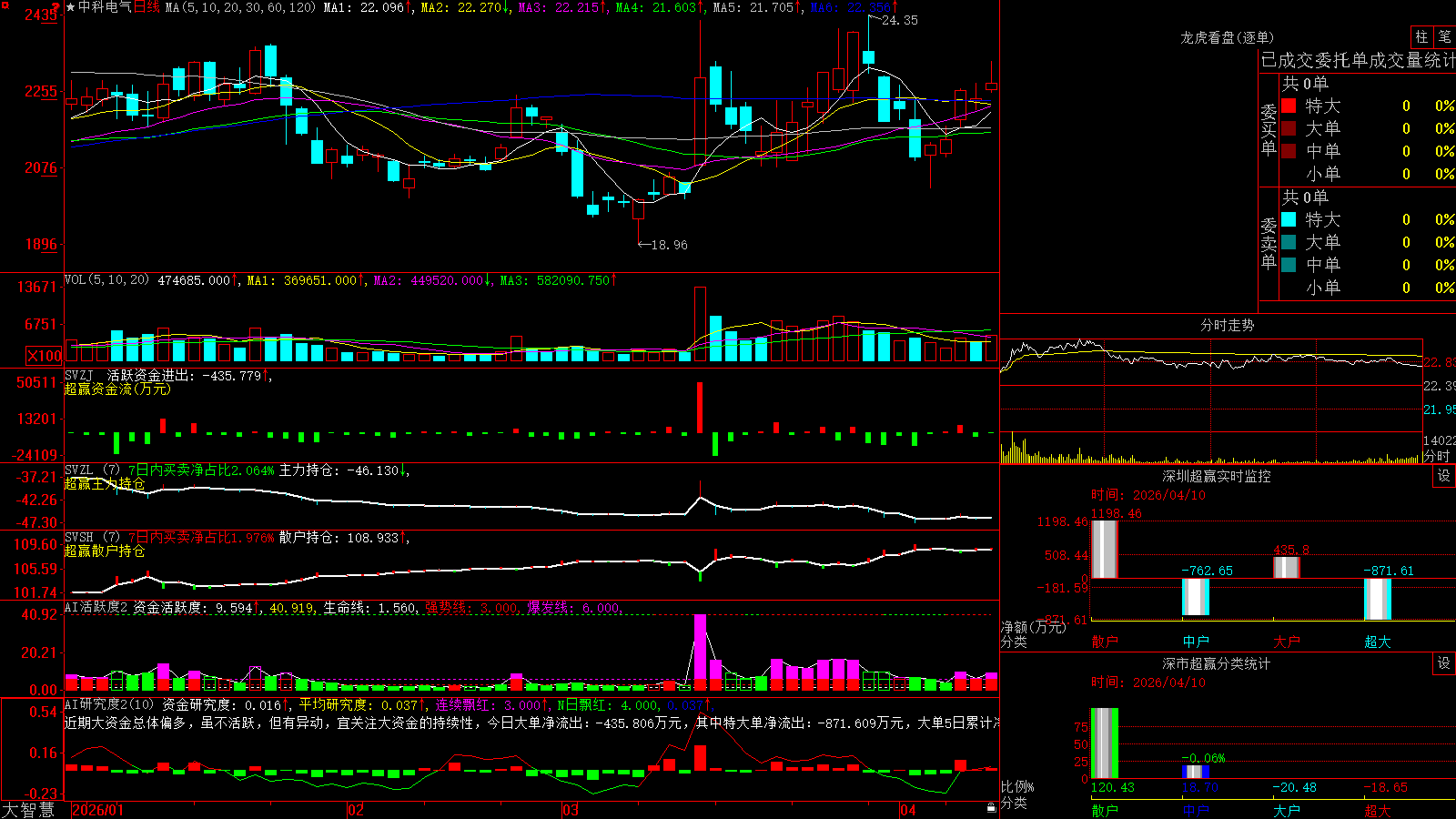Click the MA(5,10,20,30,60,120) indicator parameters
1456x819 pixels.
tap(240, 7)
